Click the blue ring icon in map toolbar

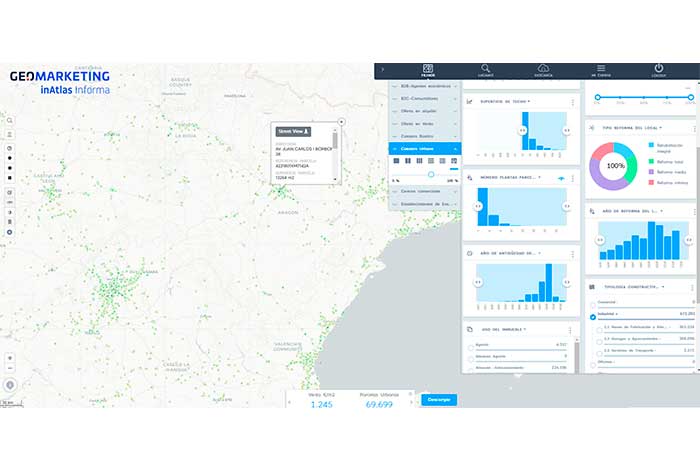[9, 232]
